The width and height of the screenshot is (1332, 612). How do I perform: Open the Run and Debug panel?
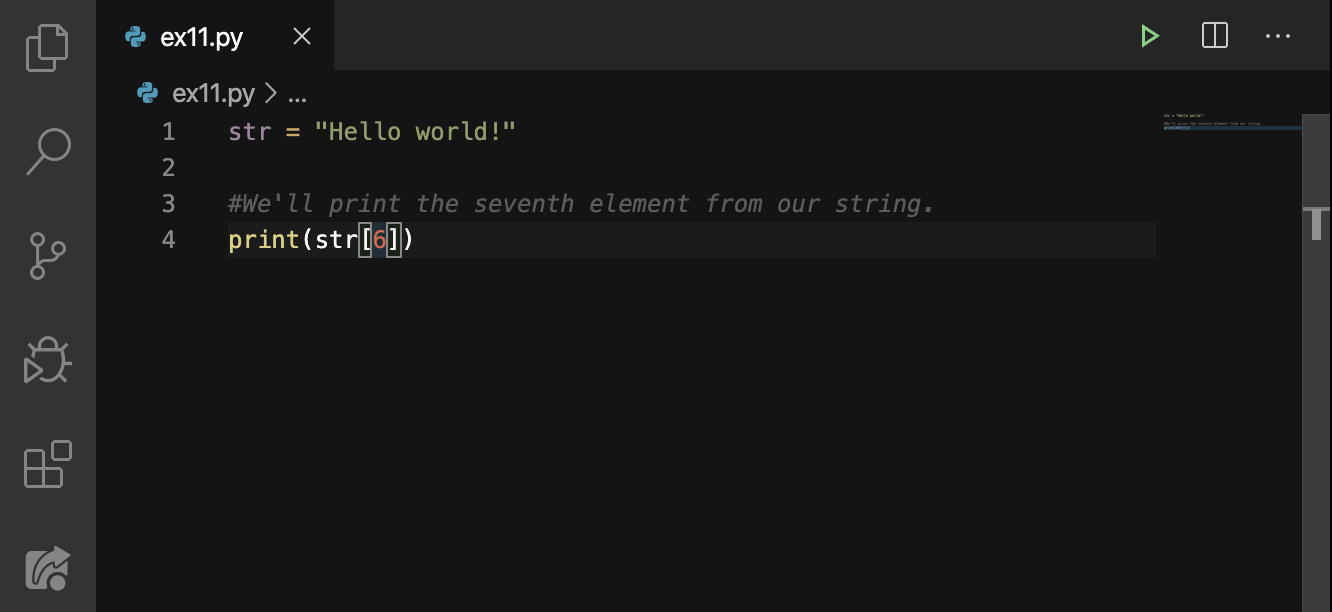[x=46, y=360]
